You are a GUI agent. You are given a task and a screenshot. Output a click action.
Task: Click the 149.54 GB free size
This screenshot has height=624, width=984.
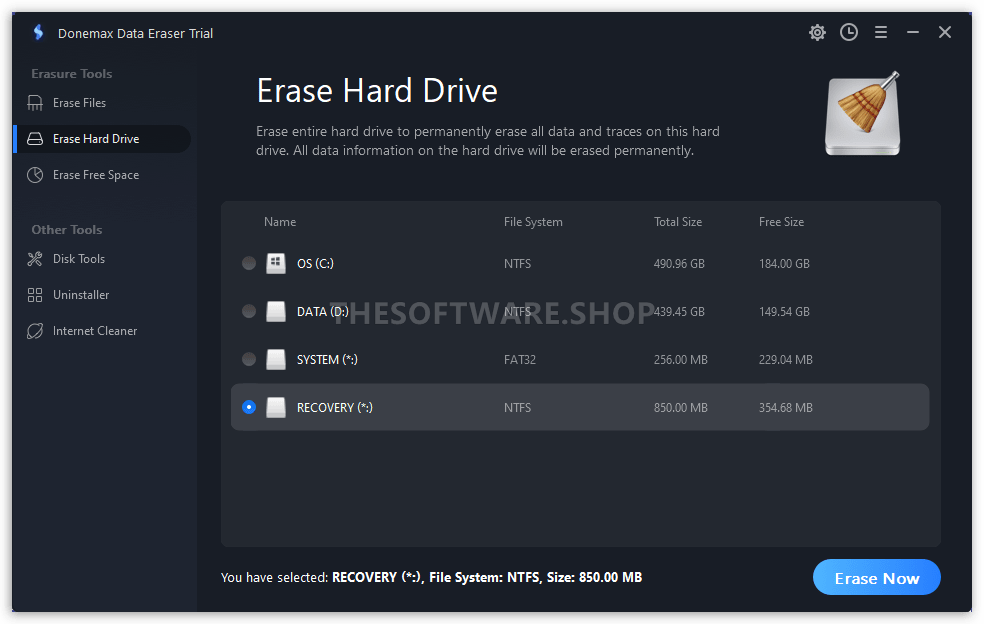point(784,311)
